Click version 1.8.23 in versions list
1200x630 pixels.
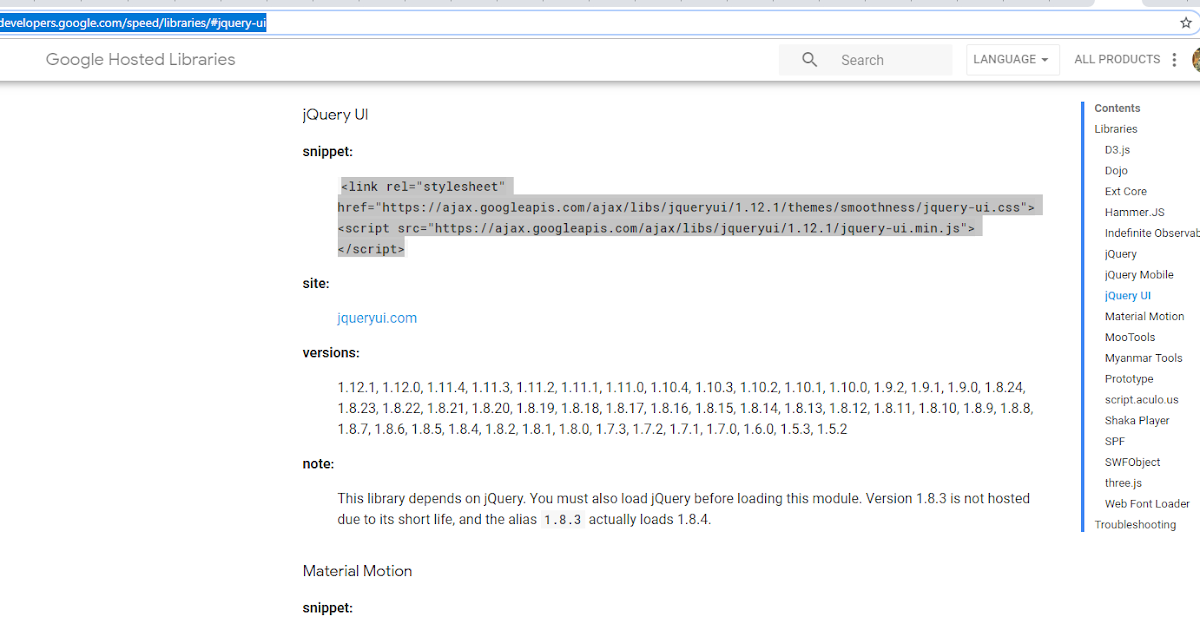pos(357,408)
